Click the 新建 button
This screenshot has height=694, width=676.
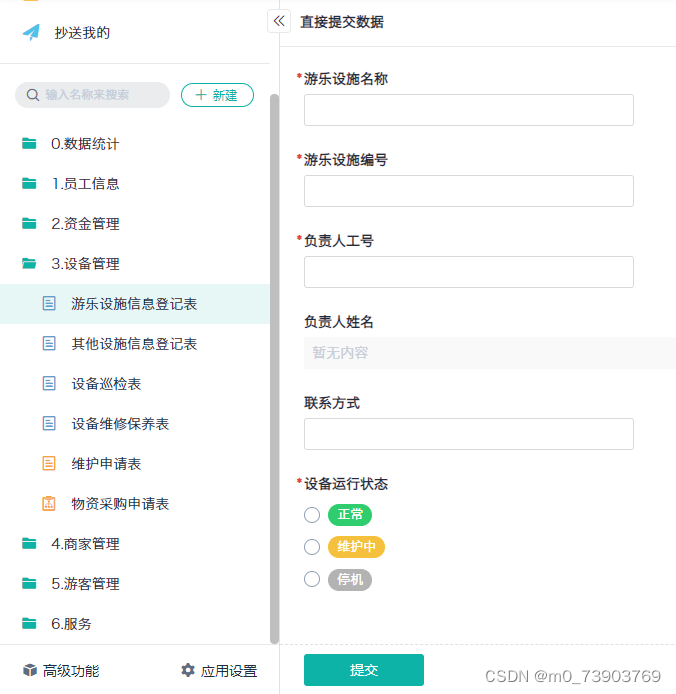(x=217, y=95)
